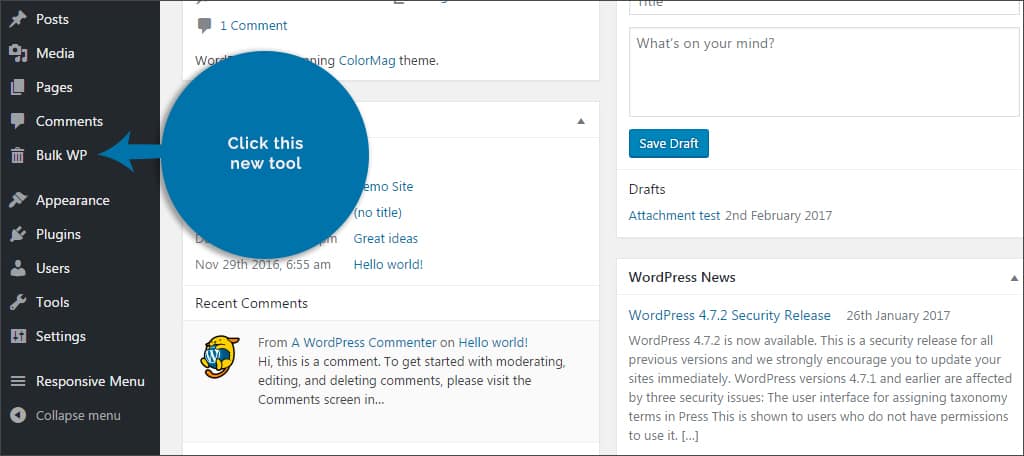Click the WordPress News heading

click(682, 277)
